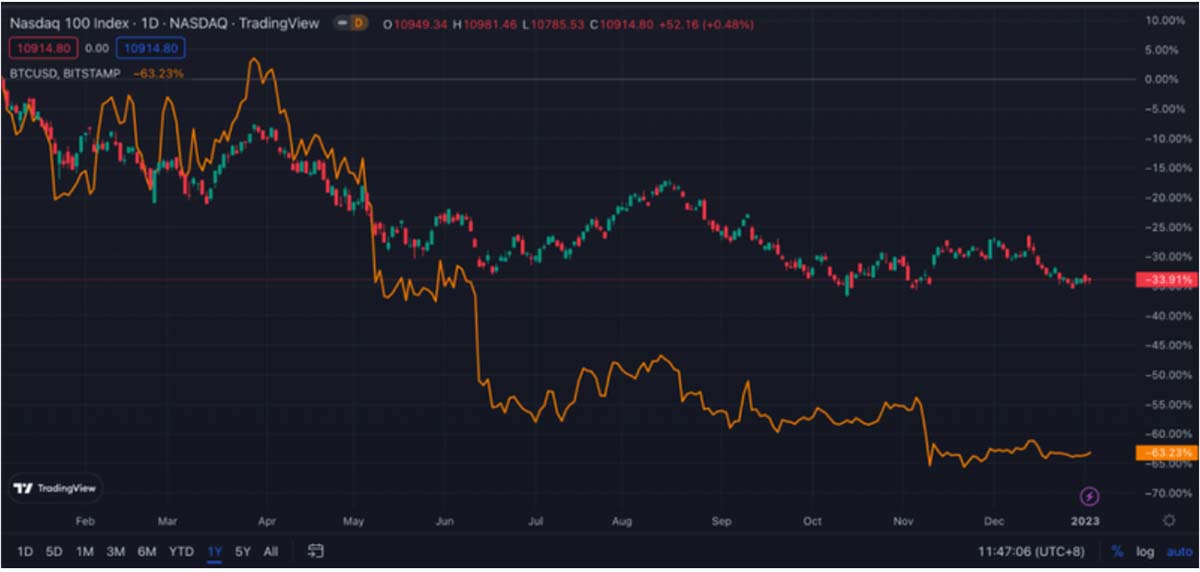Click the purple lightning bolt icon
1200x572 pixels.
[x=1090, y=496]
